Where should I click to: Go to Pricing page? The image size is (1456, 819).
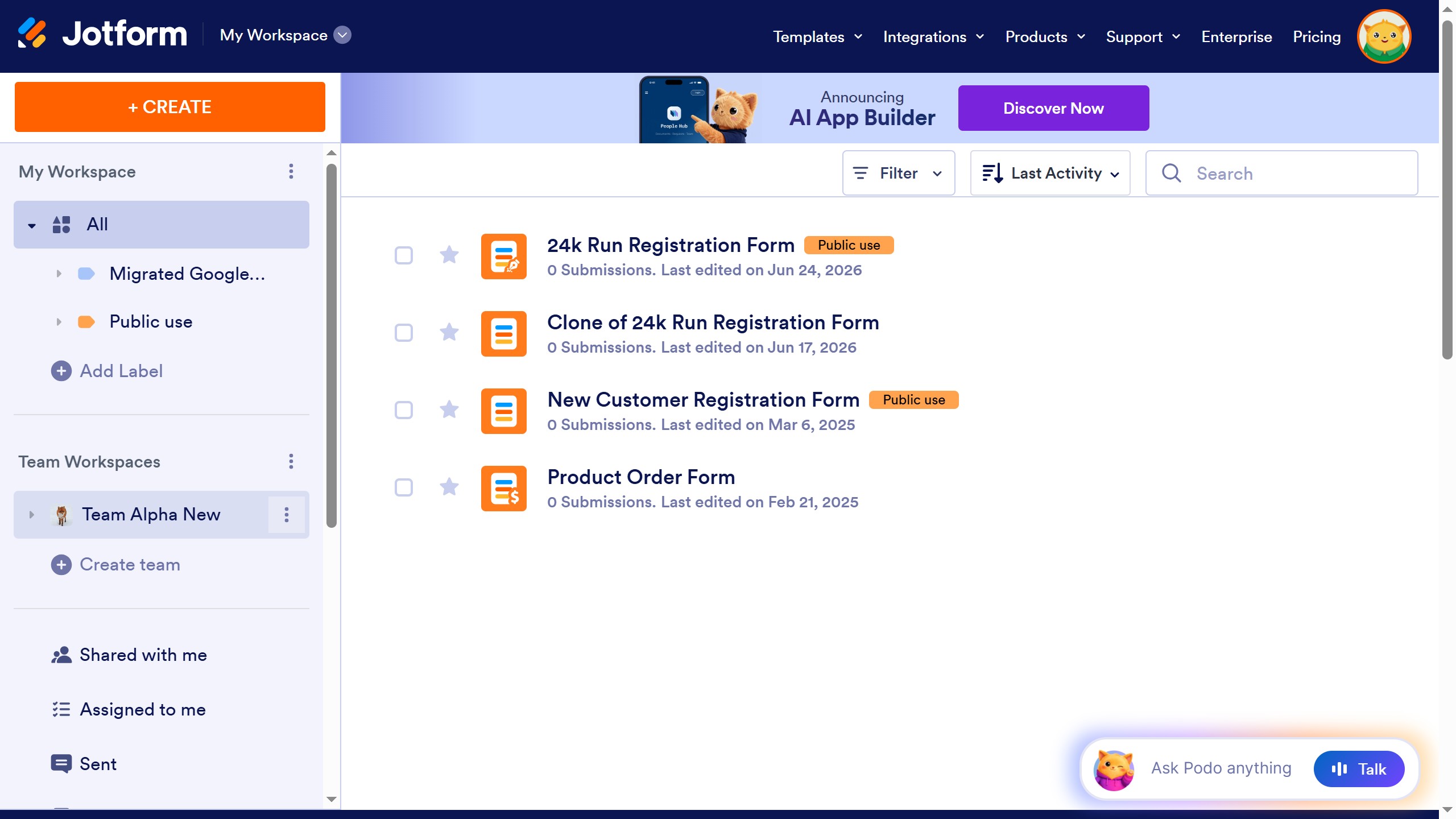tap(1317, 37)
